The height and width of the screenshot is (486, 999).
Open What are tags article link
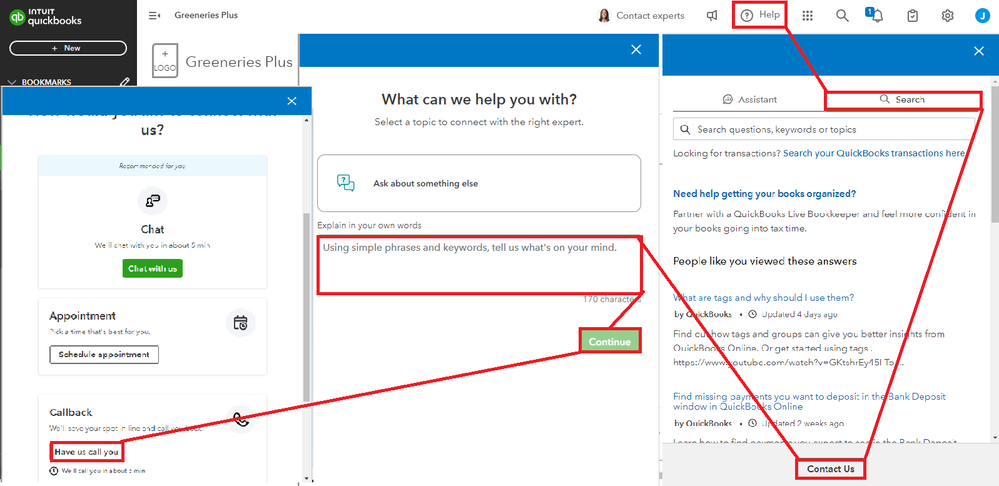point(763,297)
